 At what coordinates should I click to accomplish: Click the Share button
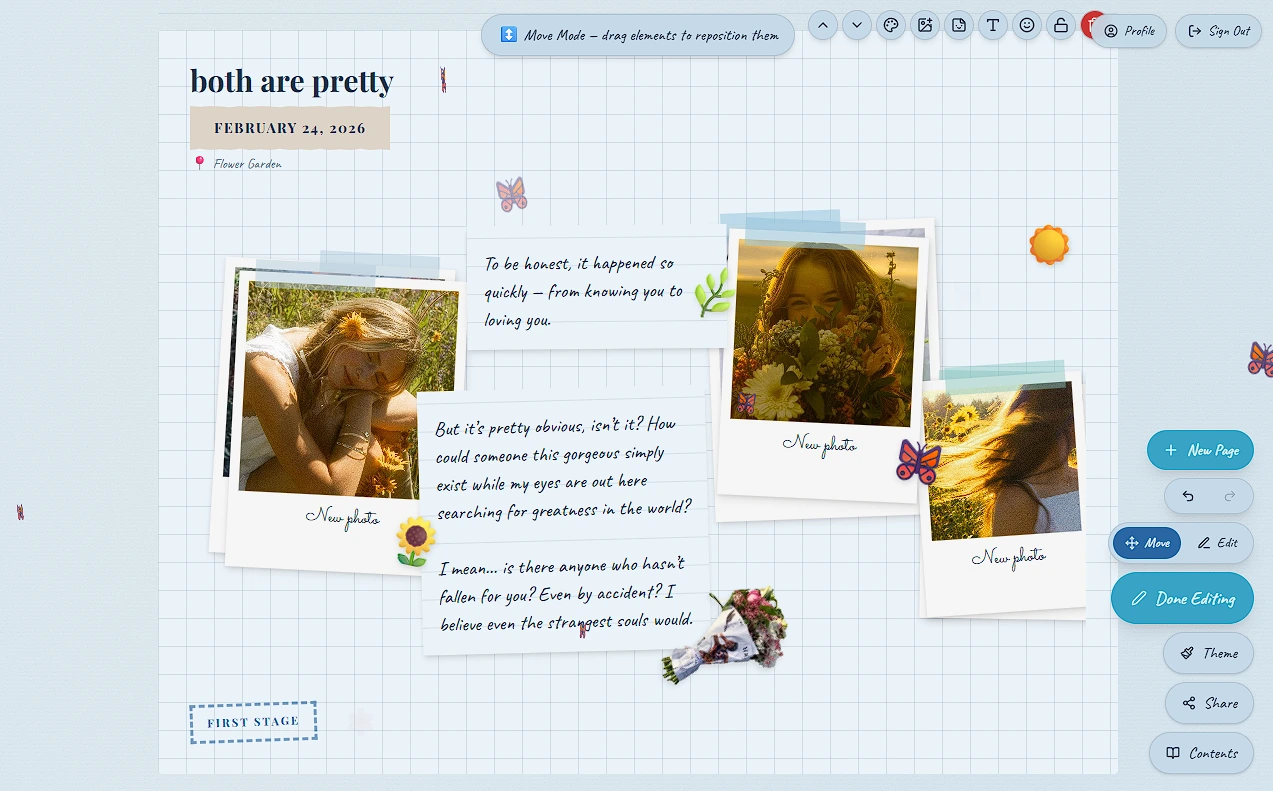point(1209,703)
